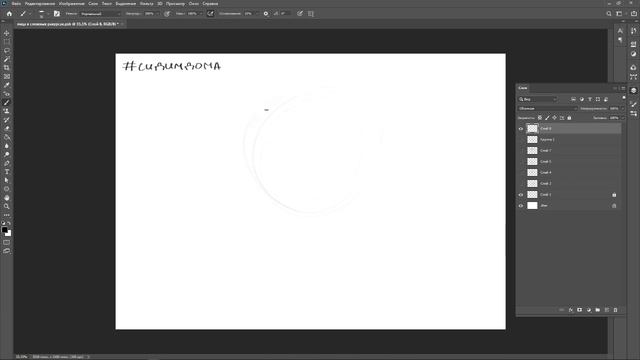Select the Crop tool
Screen dimensions: 640x360
click(x=7, y=68)
